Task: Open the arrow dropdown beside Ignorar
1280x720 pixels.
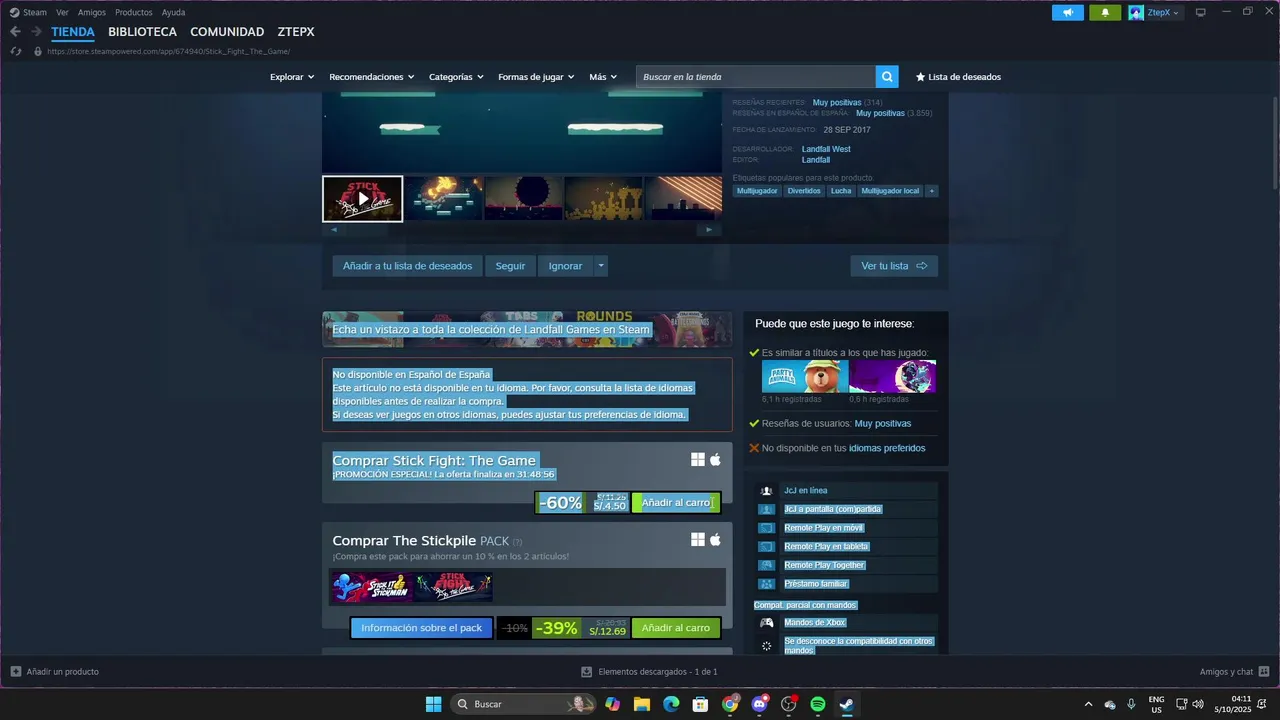Action: 600,266
